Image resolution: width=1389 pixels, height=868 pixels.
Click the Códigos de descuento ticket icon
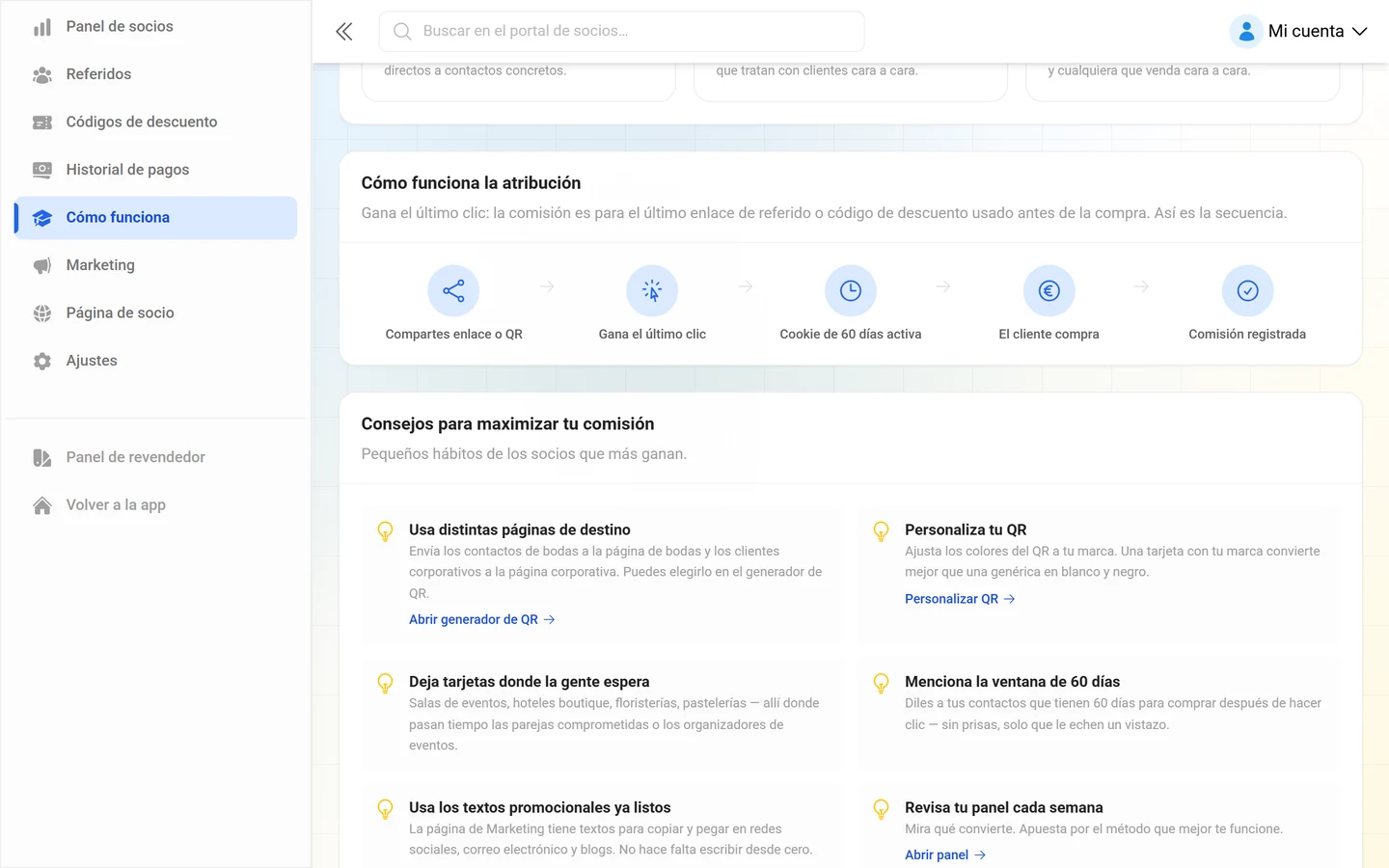click(x=42, y=122)
